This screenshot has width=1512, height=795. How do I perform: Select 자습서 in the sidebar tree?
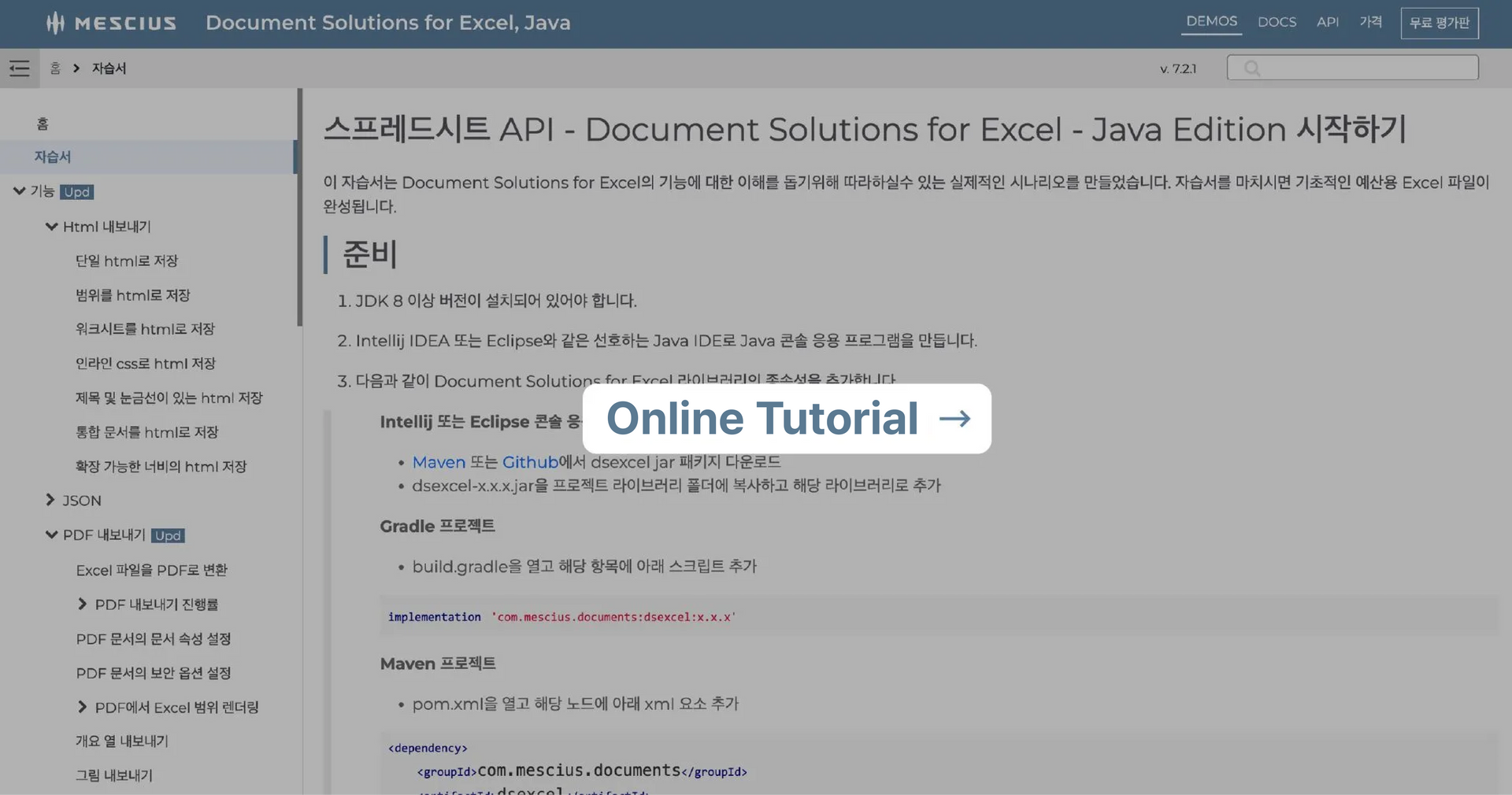[x=53, y=157]
